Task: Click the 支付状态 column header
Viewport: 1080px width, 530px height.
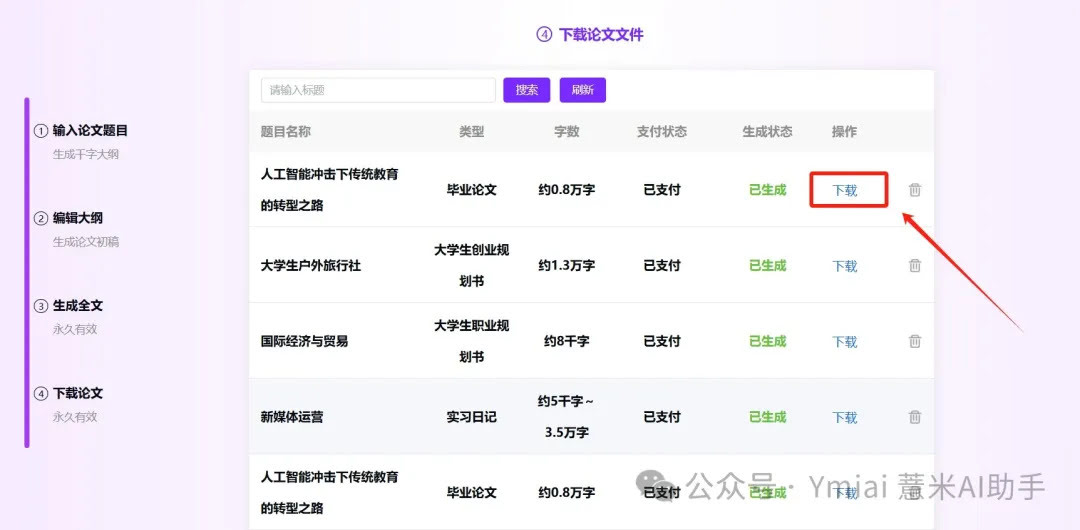Action: tap(662, 132)
